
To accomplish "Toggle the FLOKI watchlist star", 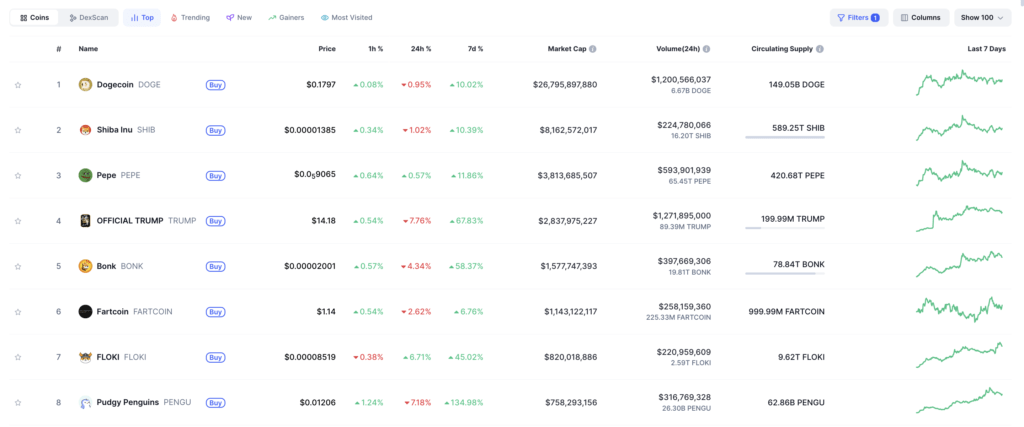I will [18, 357].
